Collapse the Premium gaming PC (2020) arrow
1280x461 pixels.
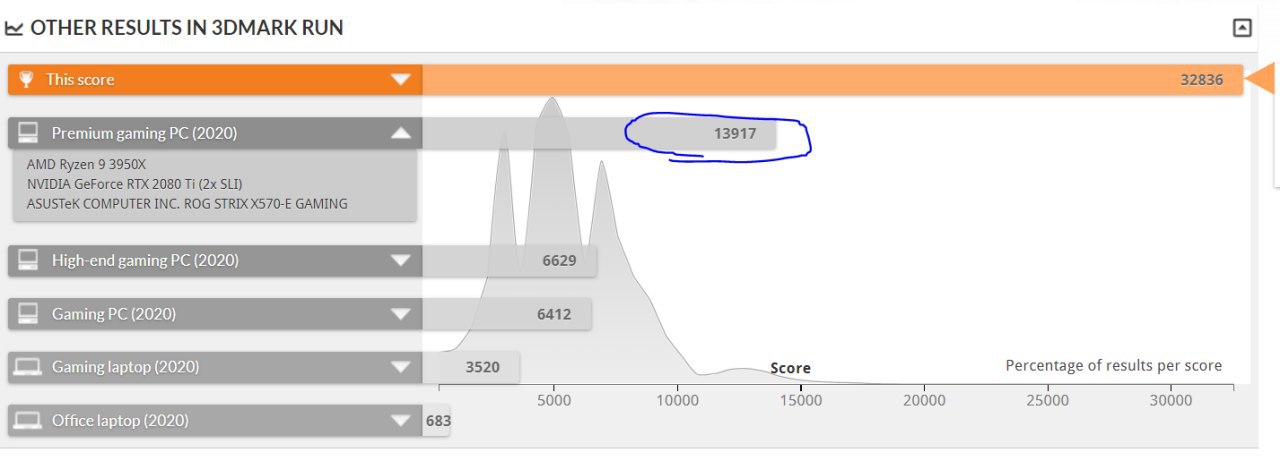click(x=401, y=133)
